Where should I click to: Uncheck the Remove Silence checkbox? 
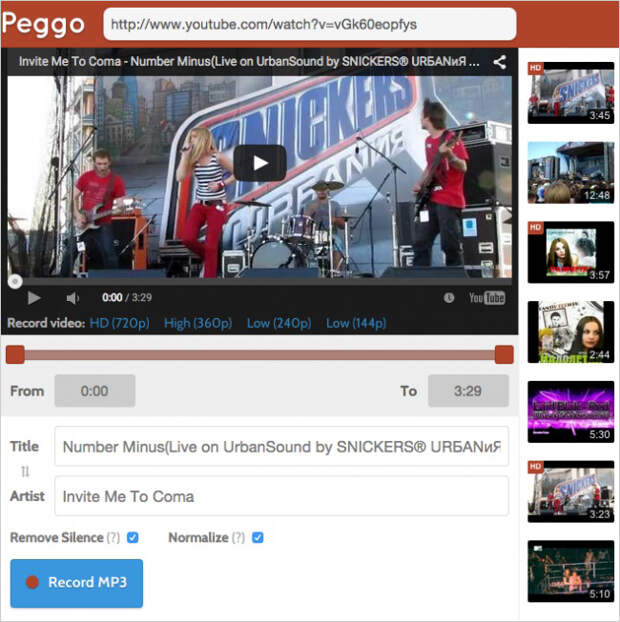point(132,538)
